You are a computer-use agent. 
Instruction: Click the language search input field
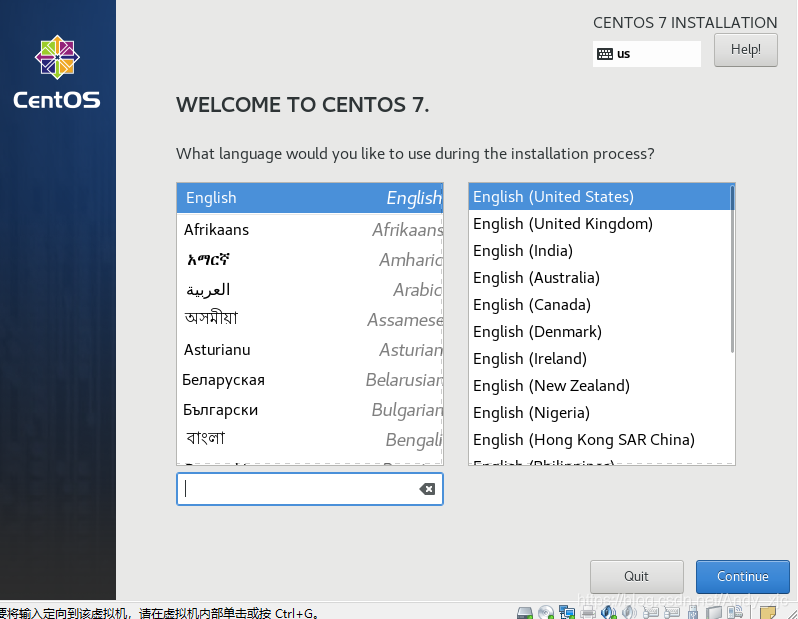pyautogui.click(x=310, y=489)
